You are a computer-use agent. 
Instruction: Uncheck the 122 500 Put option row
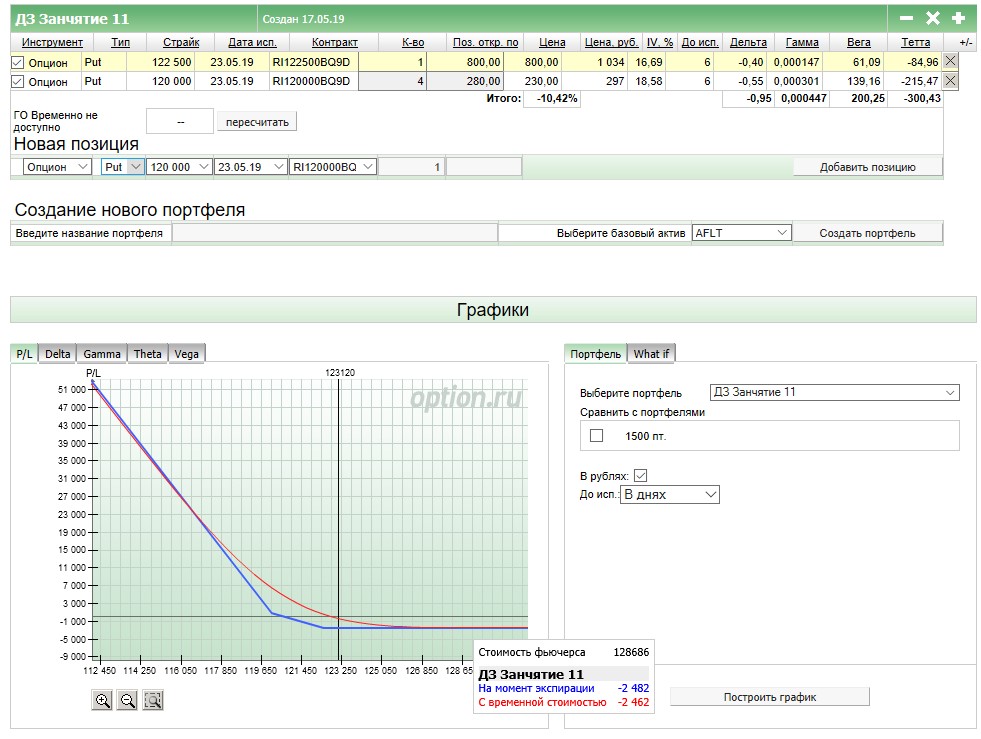17,62
